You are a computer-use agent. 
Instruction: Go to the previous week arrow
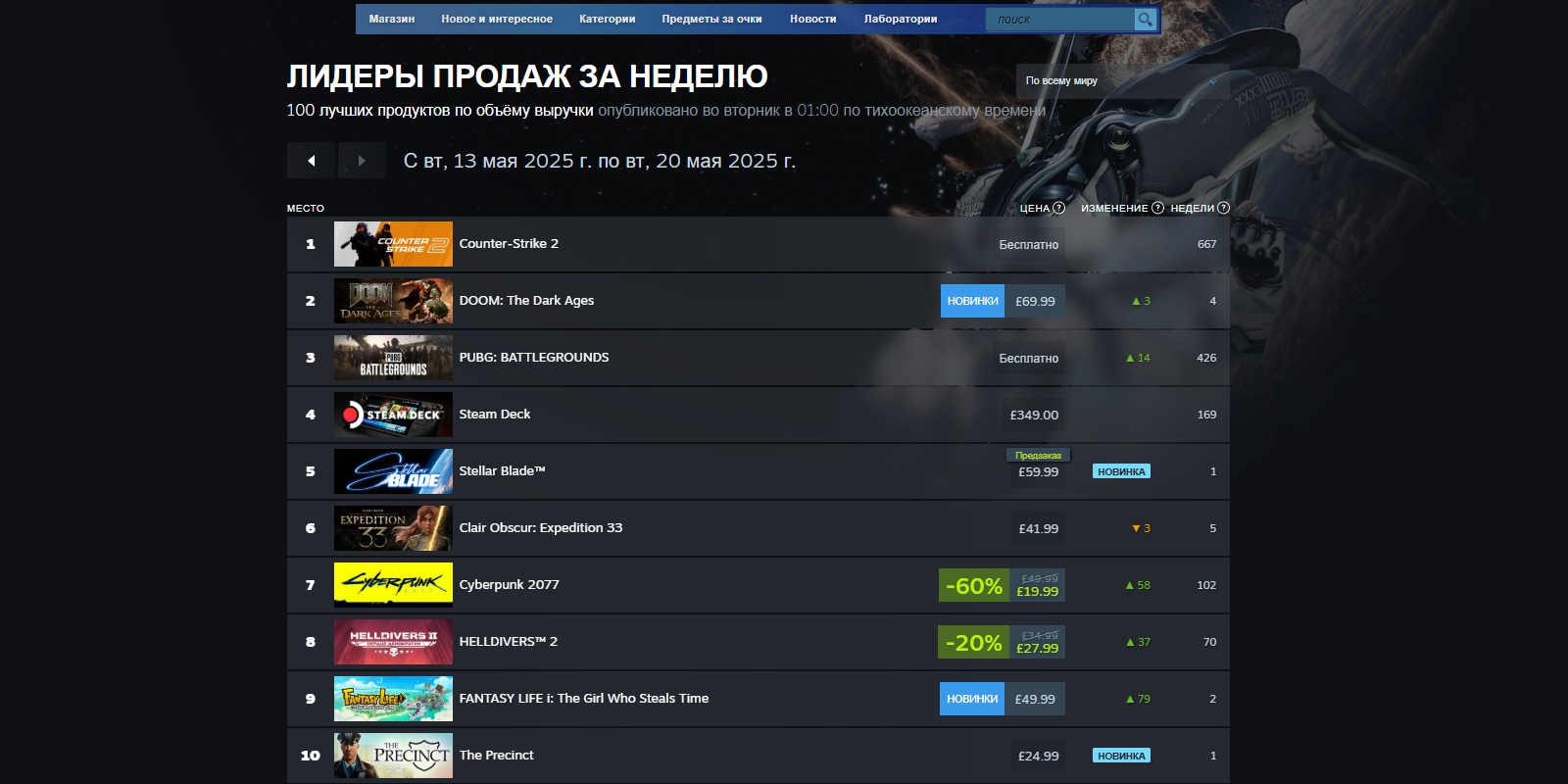pyautogui.click(x=312, y=161)
